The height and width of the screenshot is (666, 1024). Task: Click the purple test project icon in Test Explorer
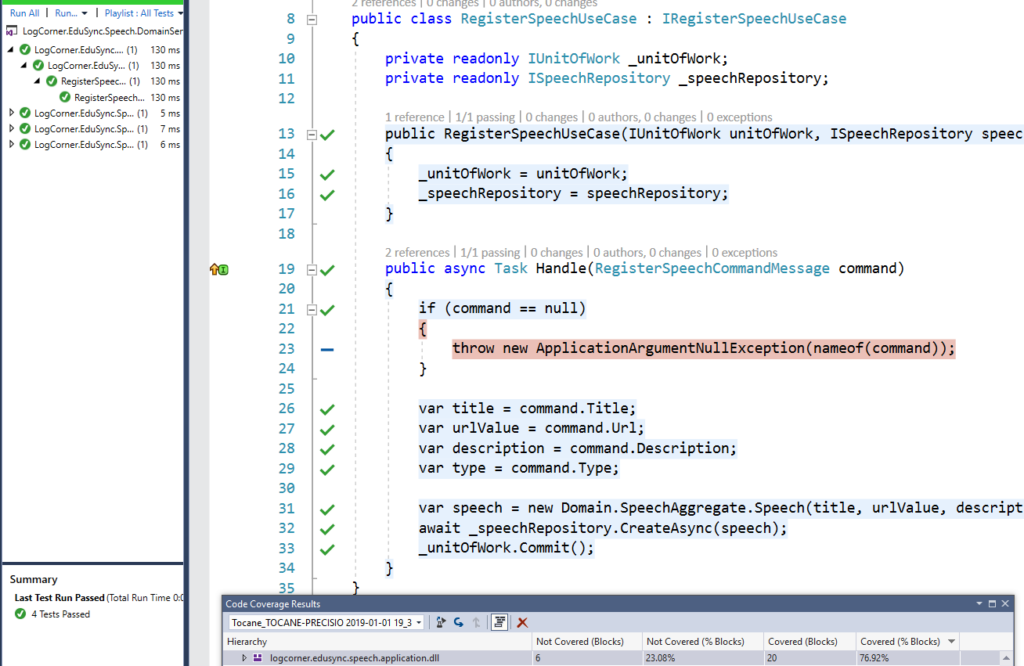coord(11,30)
